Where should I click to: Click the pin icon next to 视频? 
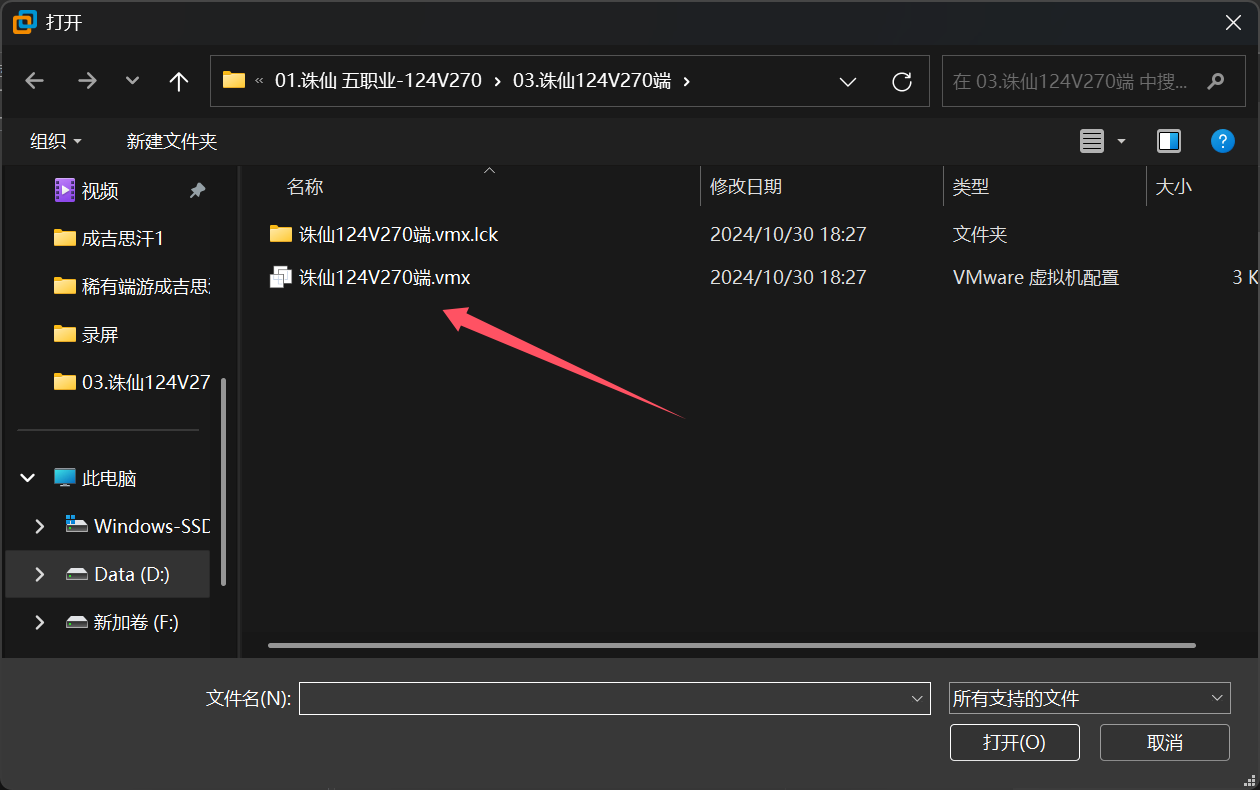point(198,190)
